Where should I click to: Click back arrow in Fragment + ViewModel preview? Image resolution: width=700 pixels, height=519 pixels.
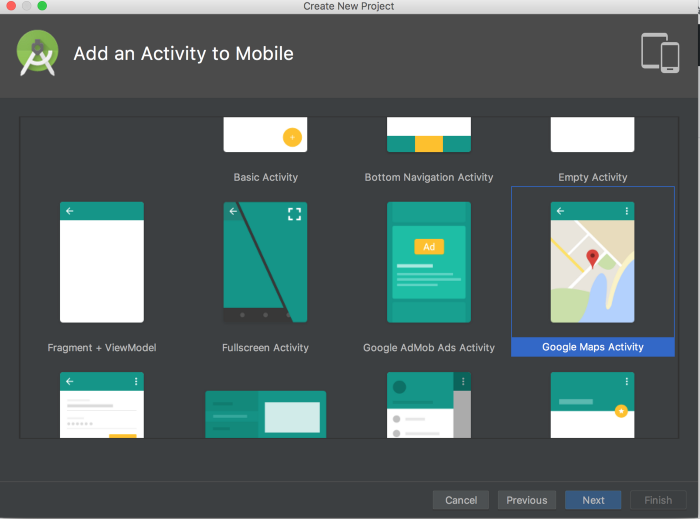pyautogui.click(x=69, y=211)
